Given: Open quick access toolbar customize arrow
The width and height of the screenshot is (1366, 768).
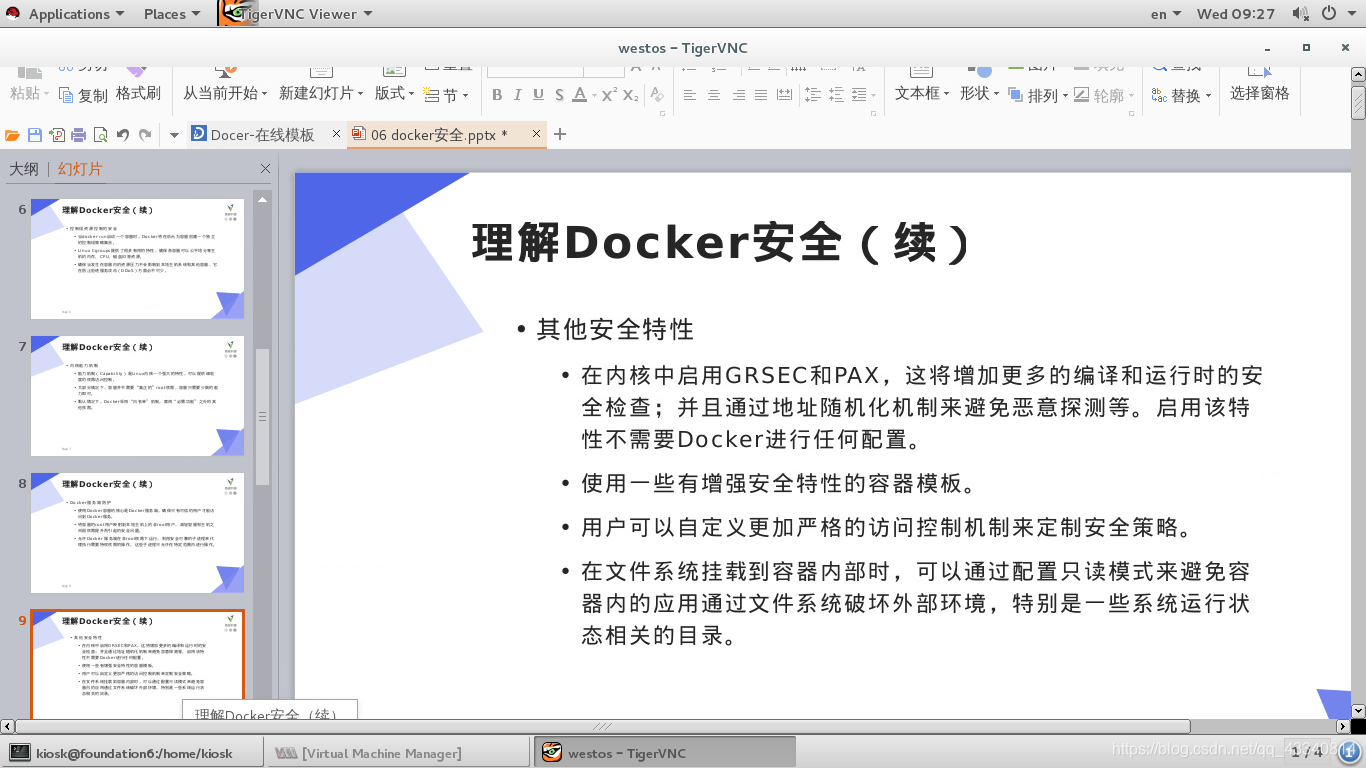Looking at the screenshot, I should point(174,135).
